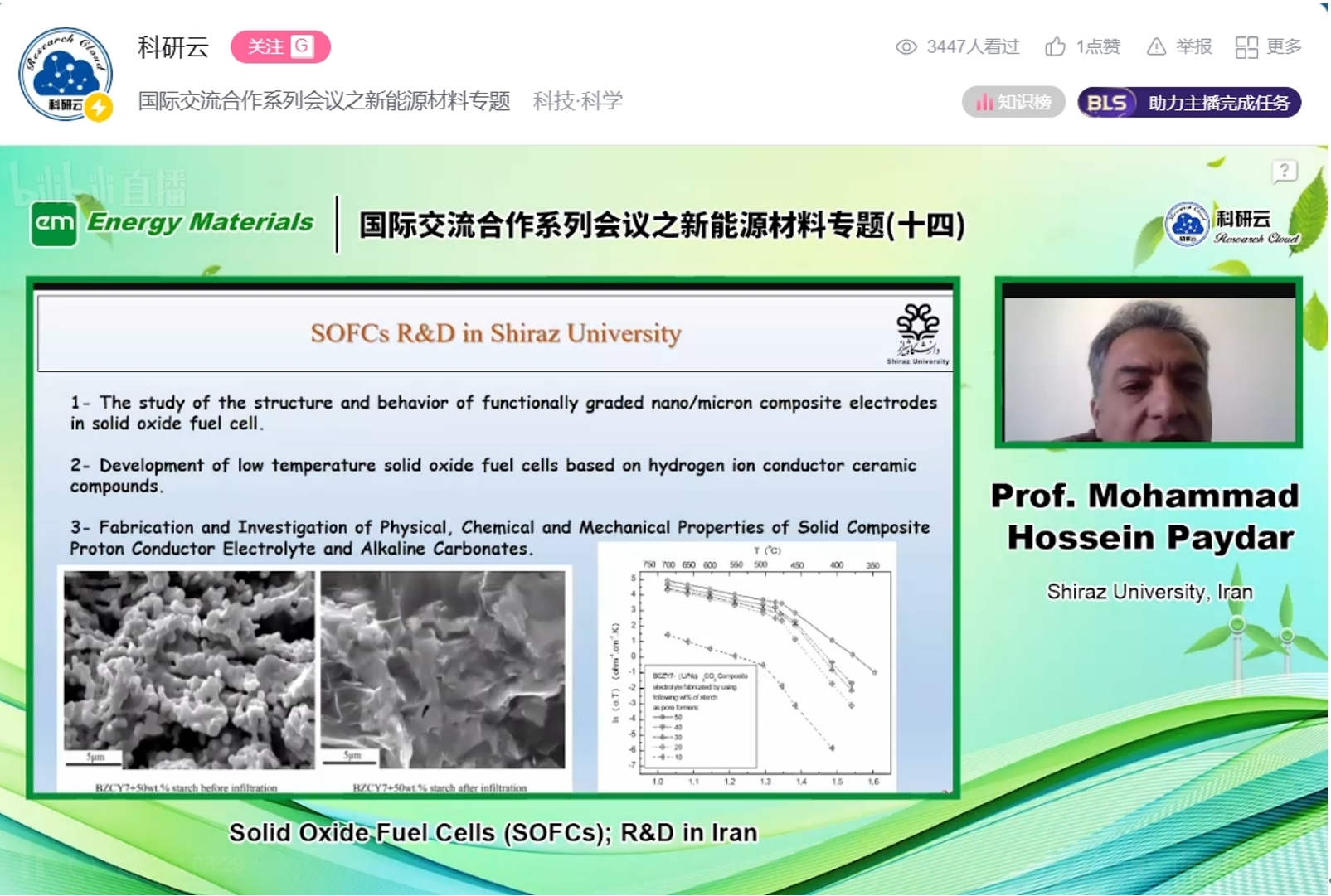Click the 1点赞 like count text

(1098, 47)
